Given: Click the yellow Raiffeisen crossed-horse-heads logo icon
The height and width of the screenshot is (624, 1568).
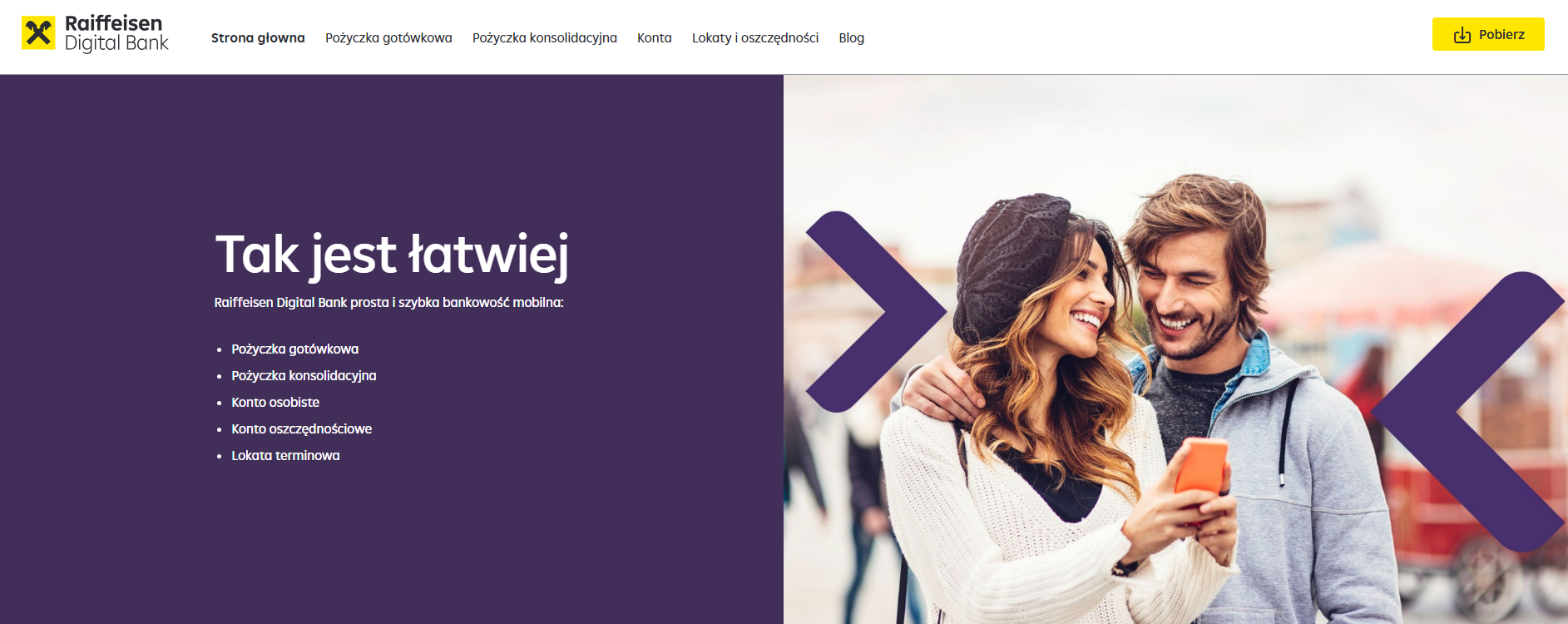Looking at the screenshot, I should point(38,33).
